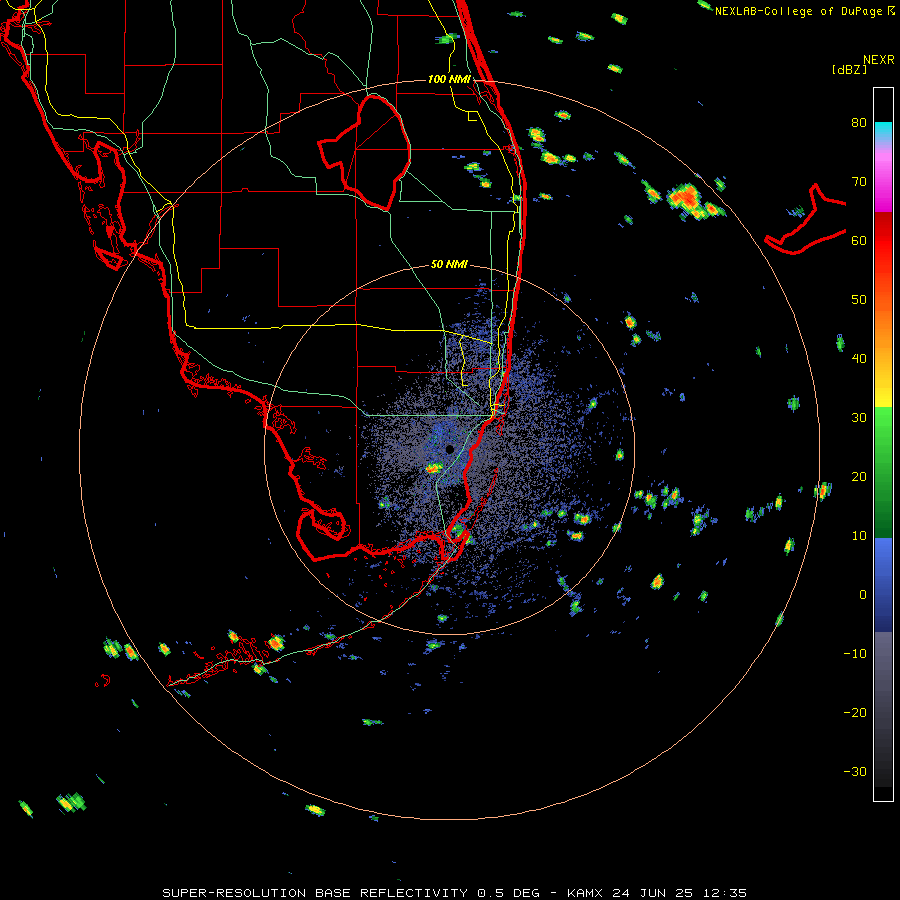Click the "0.5 DEG" elevation text in the caption
This screenshot has width=900, height=900.
(x=508, y=893)
